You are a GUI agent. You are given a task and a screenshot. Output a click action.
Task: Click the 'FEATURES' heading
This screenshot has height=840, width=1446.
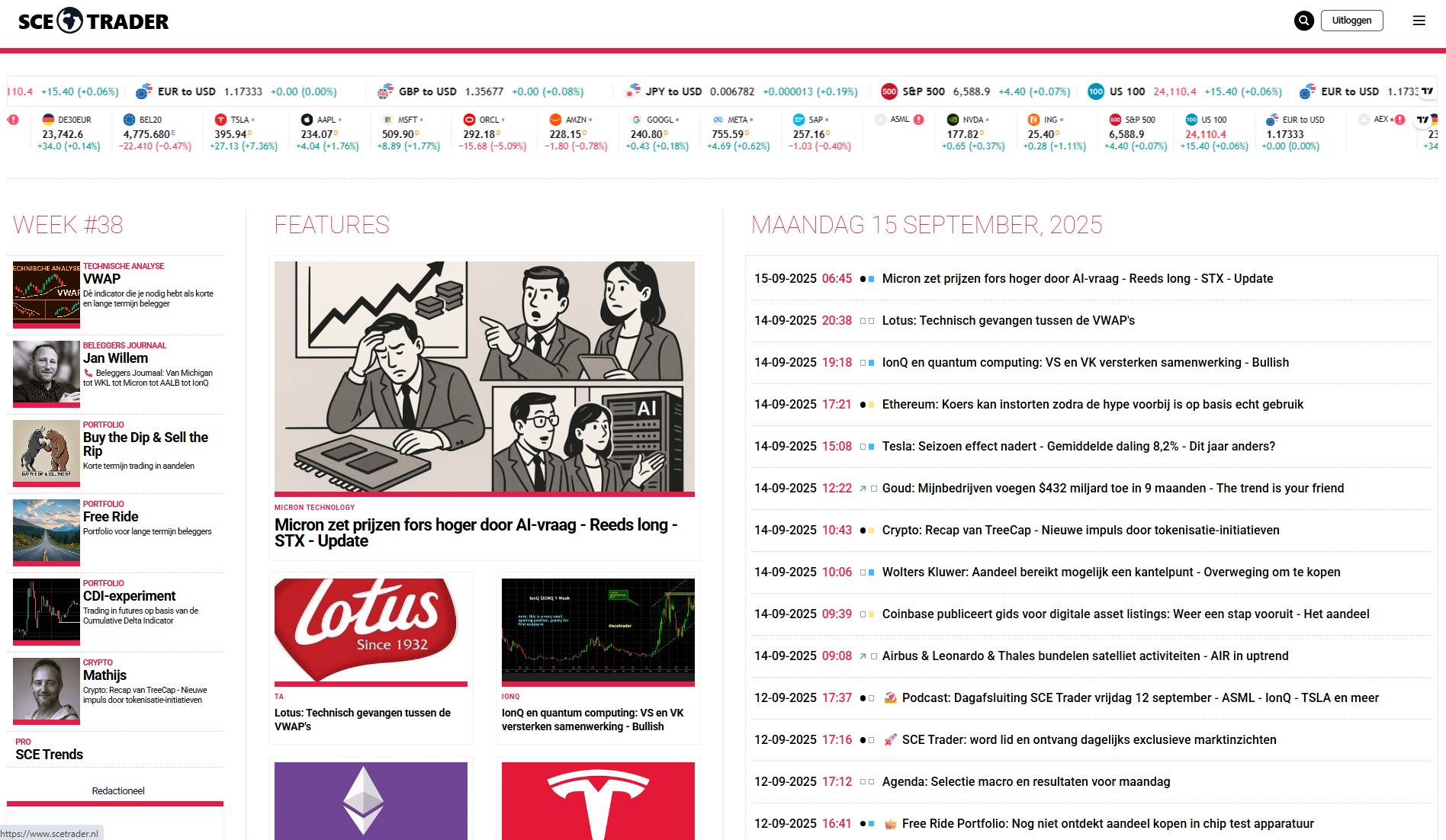point(332,225)
